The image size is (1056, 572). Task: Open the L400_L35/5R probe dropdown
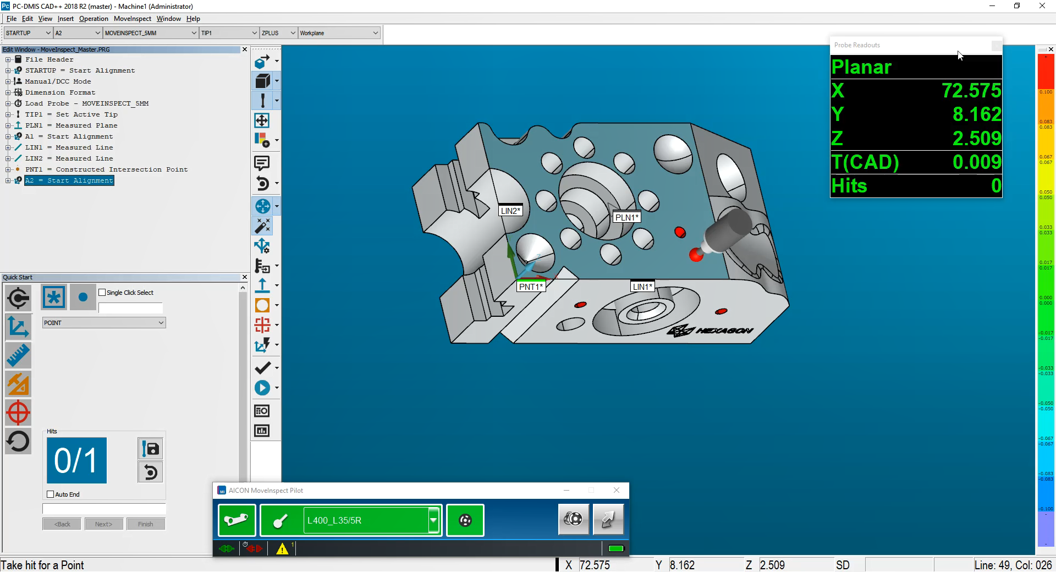tap(433, 520)
